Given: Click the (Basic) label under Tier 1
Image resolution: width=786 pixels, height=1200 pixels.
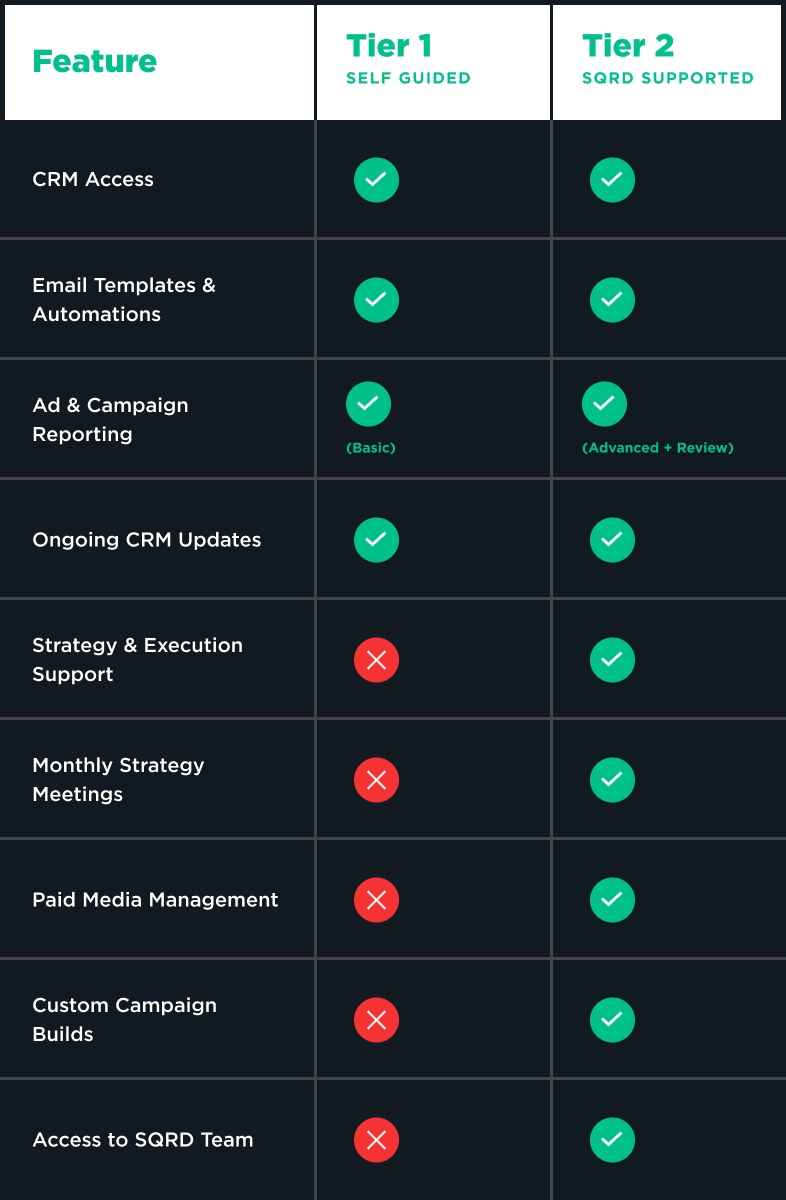Looking at the screenshot, I should [371, 448].
